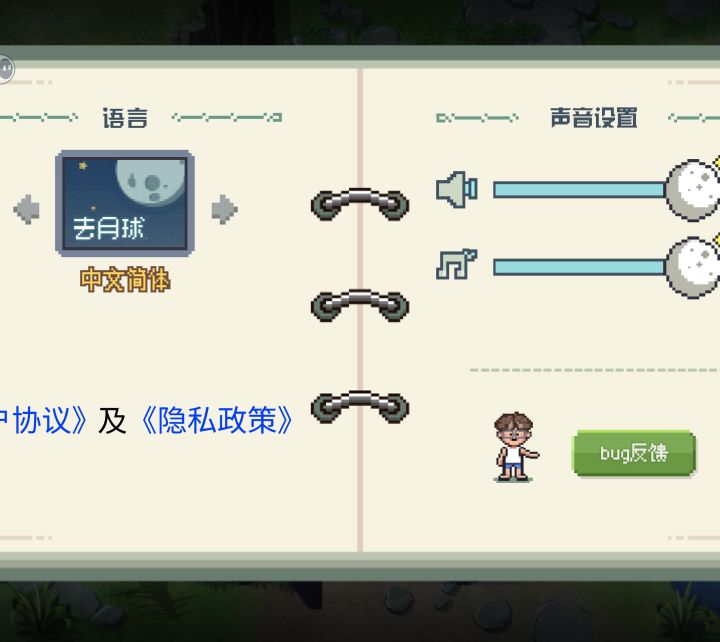This screenshot has width=720, height=642.
Task: Open the user agreement 协议 link
Action: [43, 420]
